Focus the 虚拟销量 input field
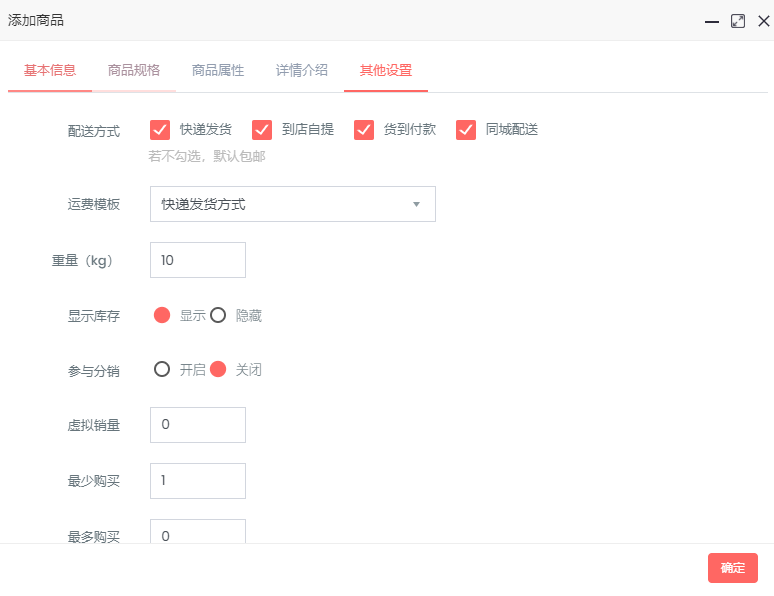 point(198,425)
